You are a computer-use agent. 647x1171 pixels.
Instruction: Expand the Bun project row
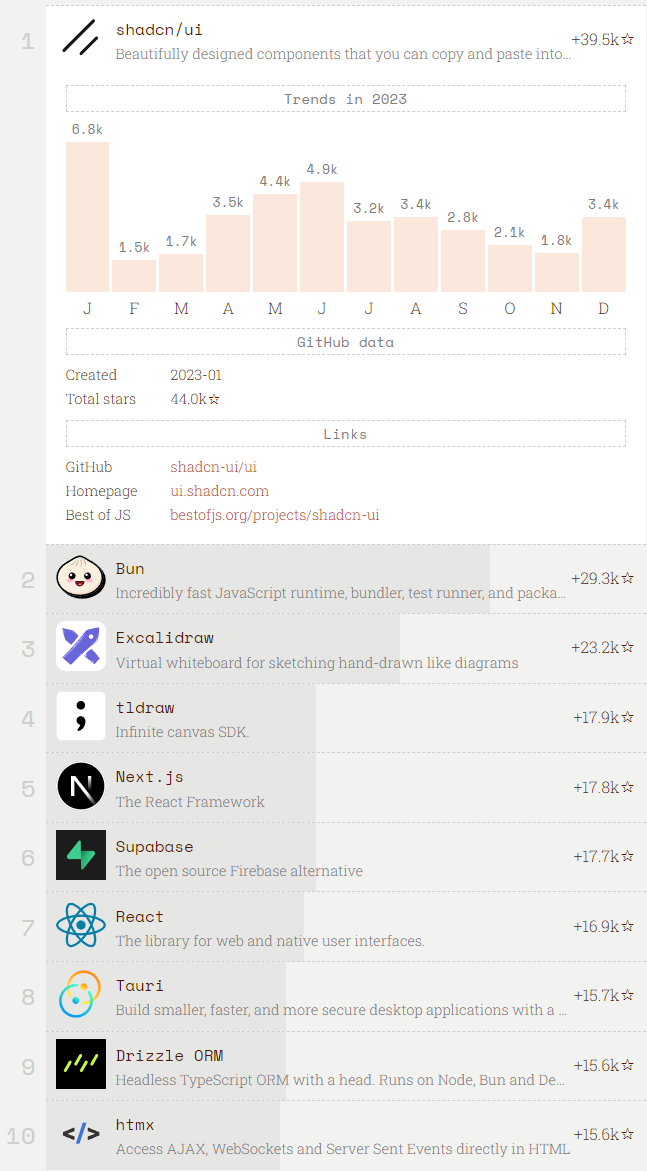(340, 580)
